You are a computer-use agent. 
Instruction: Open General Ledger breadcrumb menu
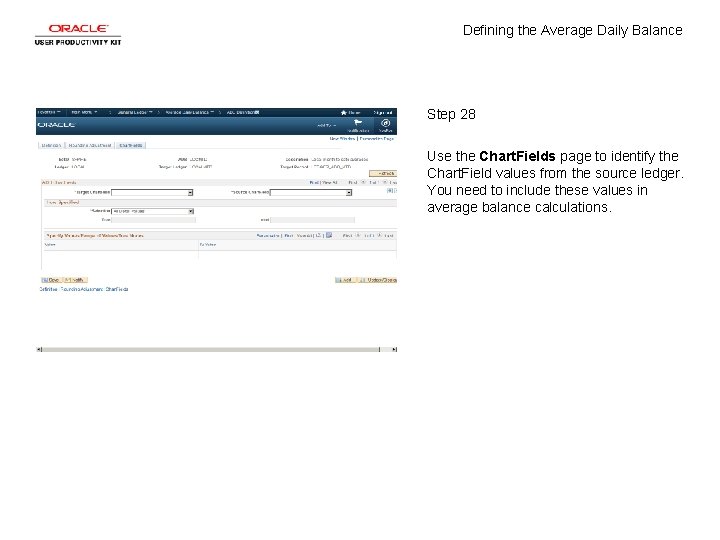click(135, 112)
